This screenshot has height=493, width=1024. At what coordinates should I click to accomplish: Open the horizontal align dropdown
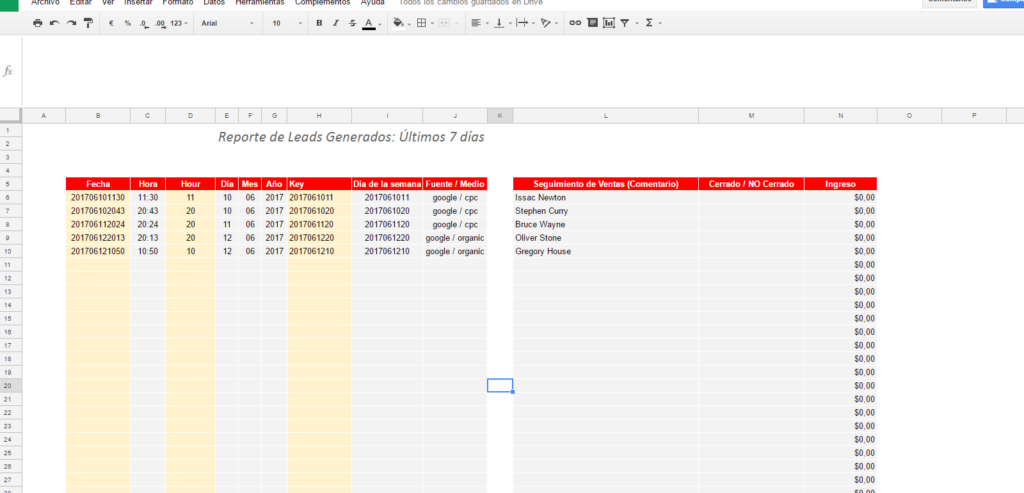coord(479,23)
